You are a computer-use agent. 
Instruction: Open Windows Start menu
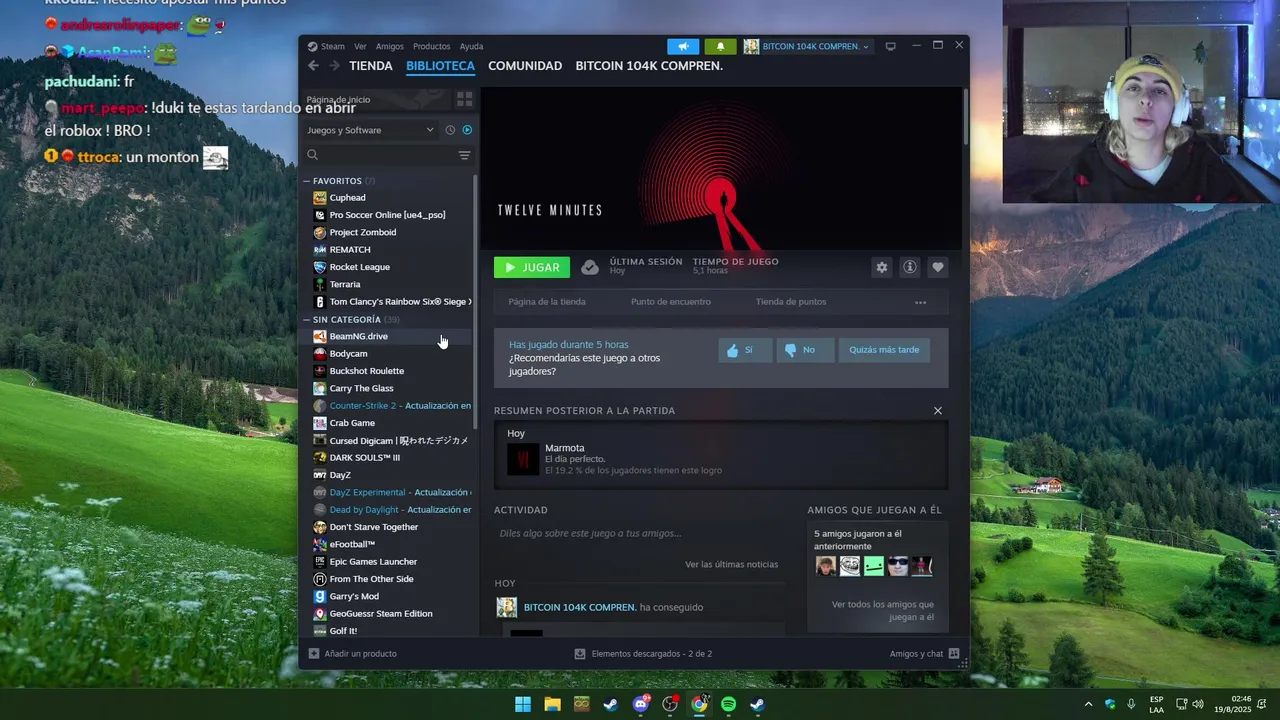tap(523, 704)
